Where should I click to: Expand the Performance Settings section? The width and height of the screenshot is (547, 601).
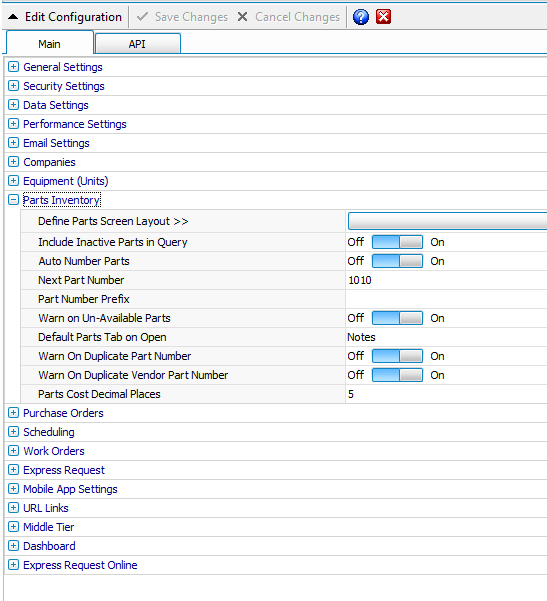13,124
